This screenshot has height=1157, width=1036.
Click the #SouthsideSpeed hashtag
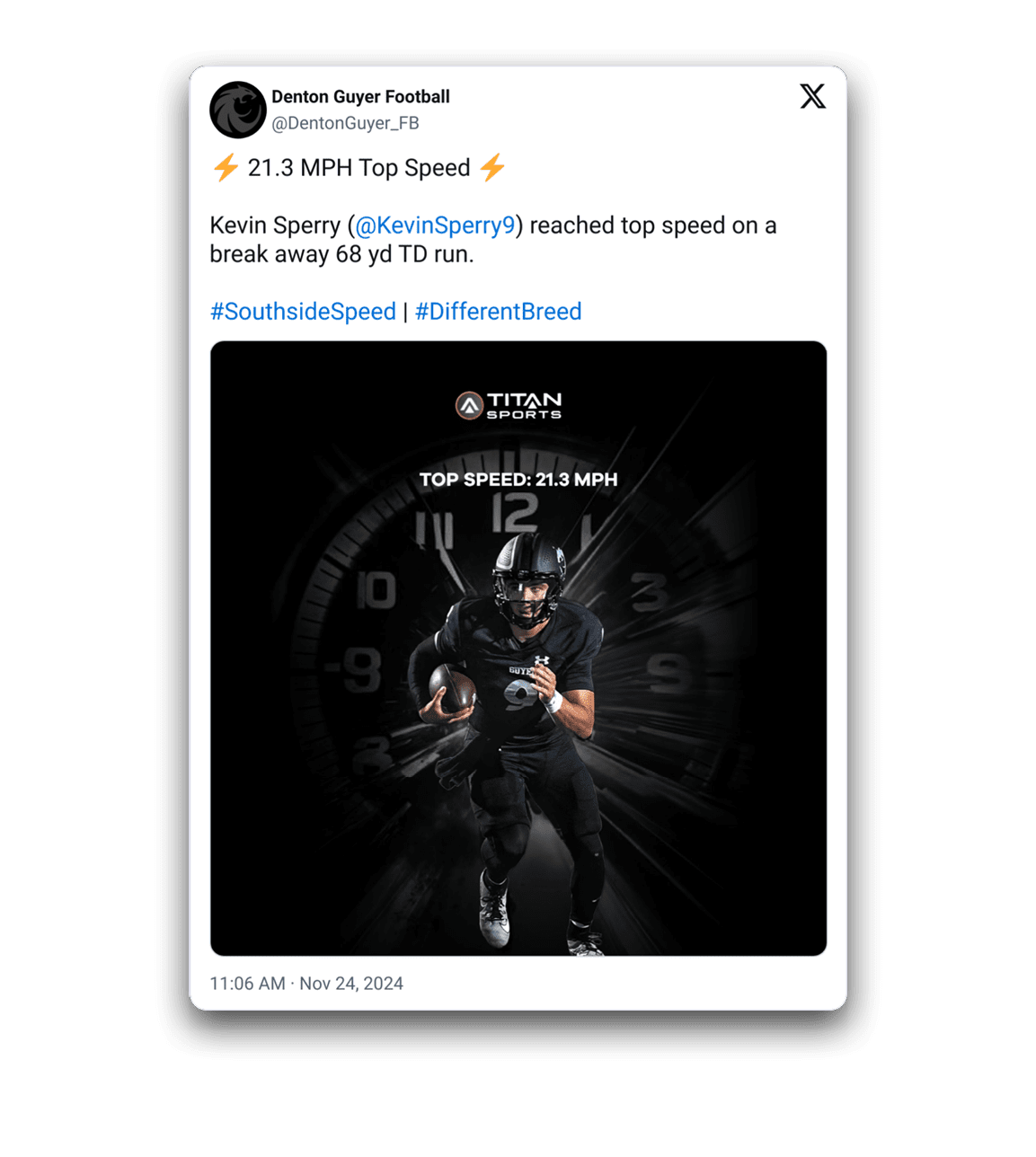[x=303, y=312]
